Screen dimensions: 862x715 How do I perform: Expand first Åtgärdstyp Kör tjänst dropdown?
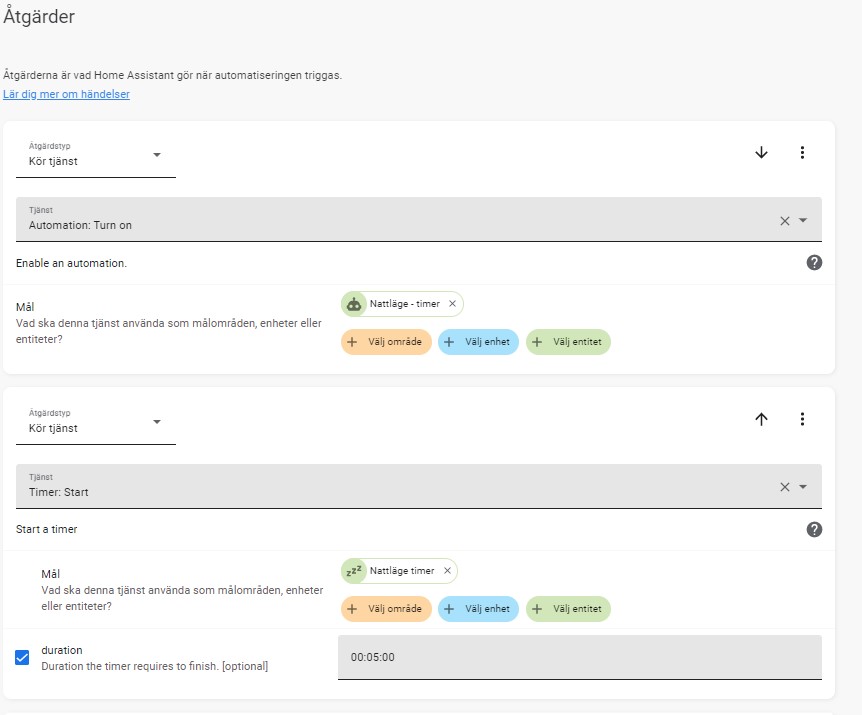tap(96, 156)
